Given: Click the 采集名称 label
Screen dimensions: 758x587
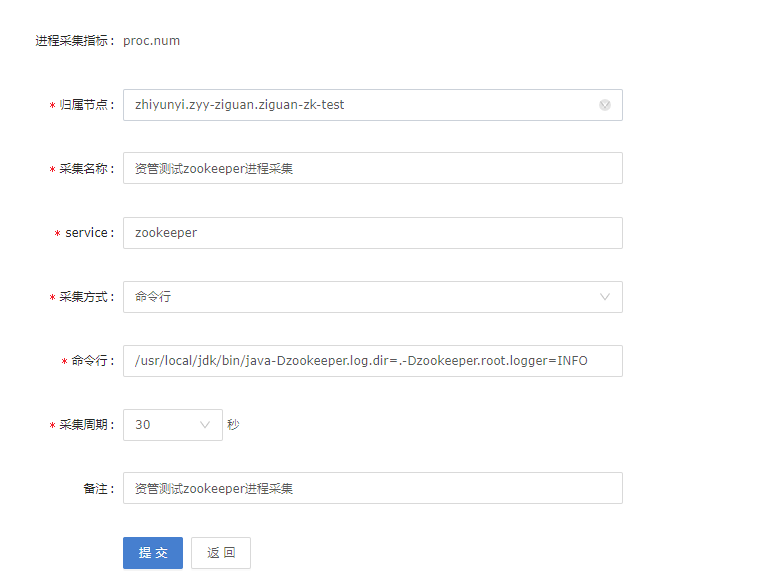Looking at the screenshot, I should [x=87, y=169].
